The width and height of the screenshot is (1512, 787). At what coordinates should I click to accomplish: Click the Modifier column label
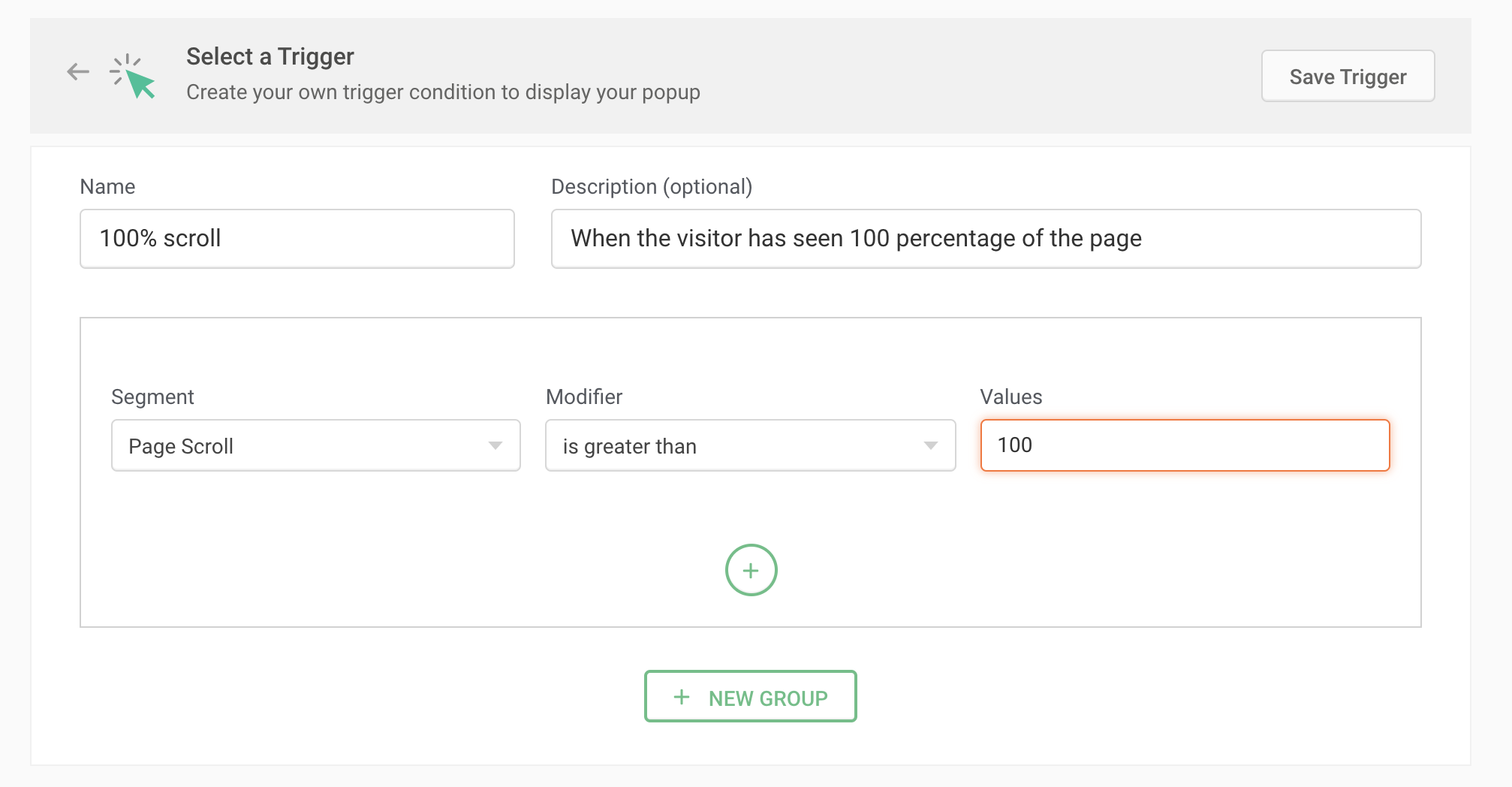(584, 397)
